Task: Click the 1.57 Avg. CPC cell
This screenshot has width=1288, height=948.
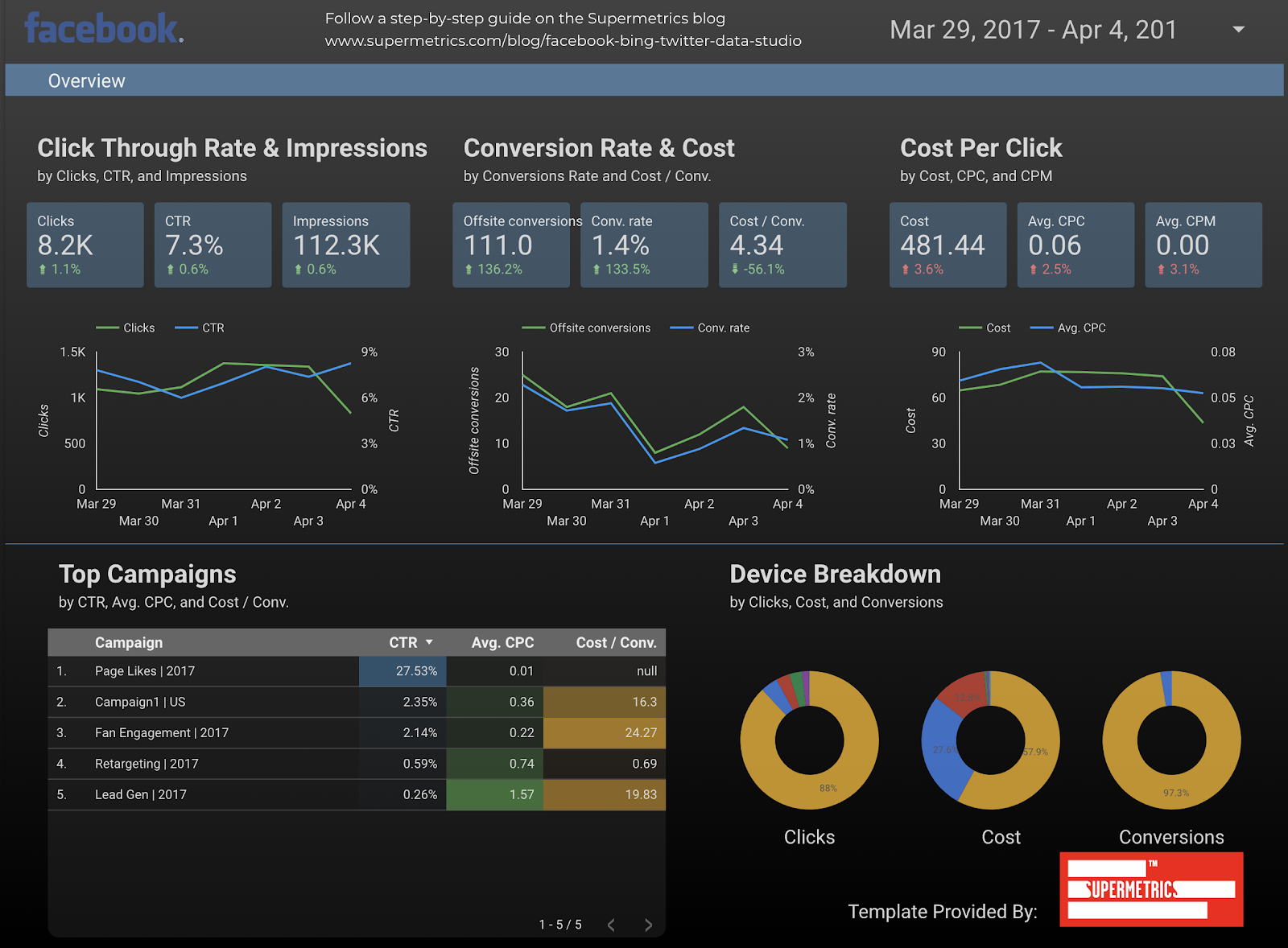Action: pos(495,794)
